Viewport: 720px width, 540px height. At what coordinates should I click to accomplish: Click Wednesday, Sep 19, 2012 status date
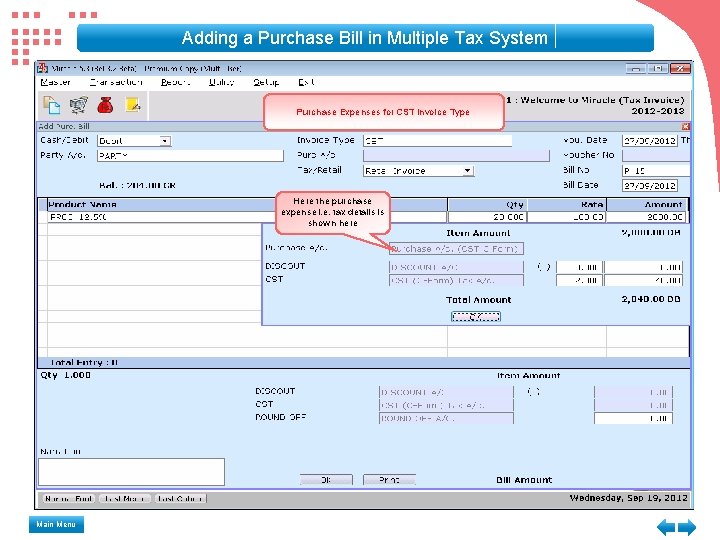coord(629,498)
